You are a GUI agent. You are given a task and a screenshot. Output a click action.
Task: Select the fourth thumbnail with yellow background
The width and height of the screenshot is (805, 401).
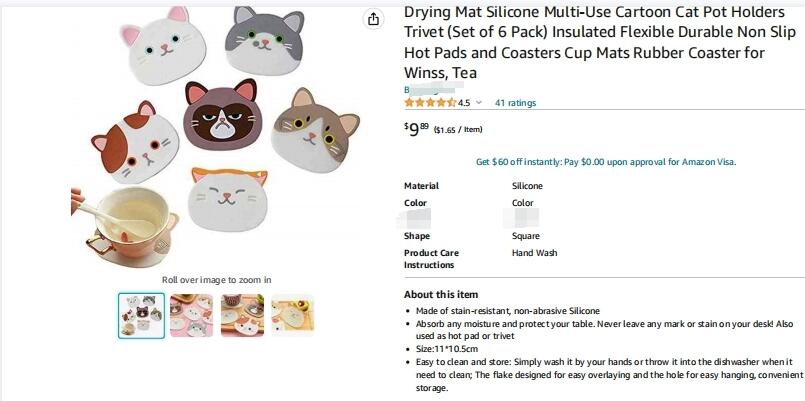pos(292,315)
